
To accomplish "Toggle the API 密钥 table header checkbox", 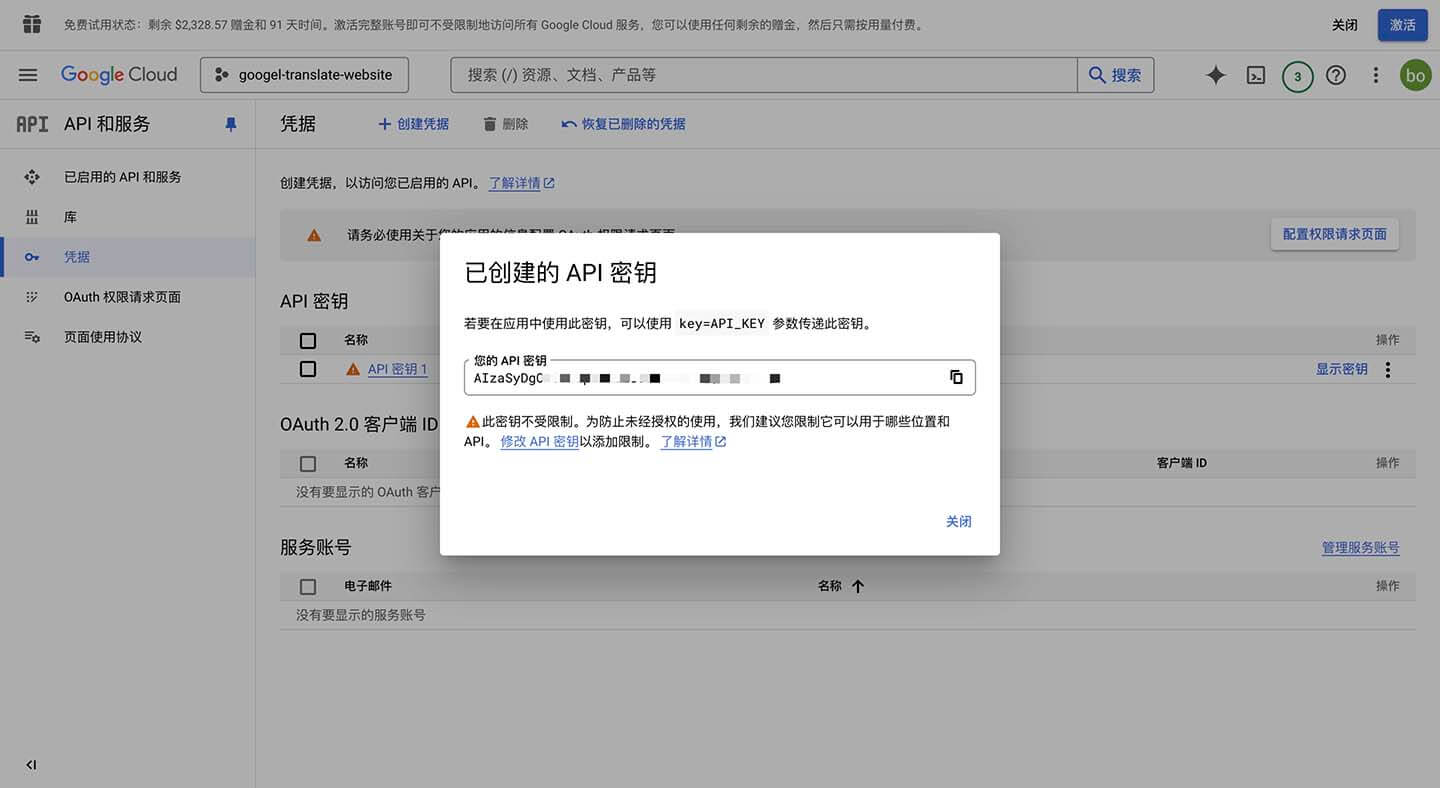I will coord(308,340).
